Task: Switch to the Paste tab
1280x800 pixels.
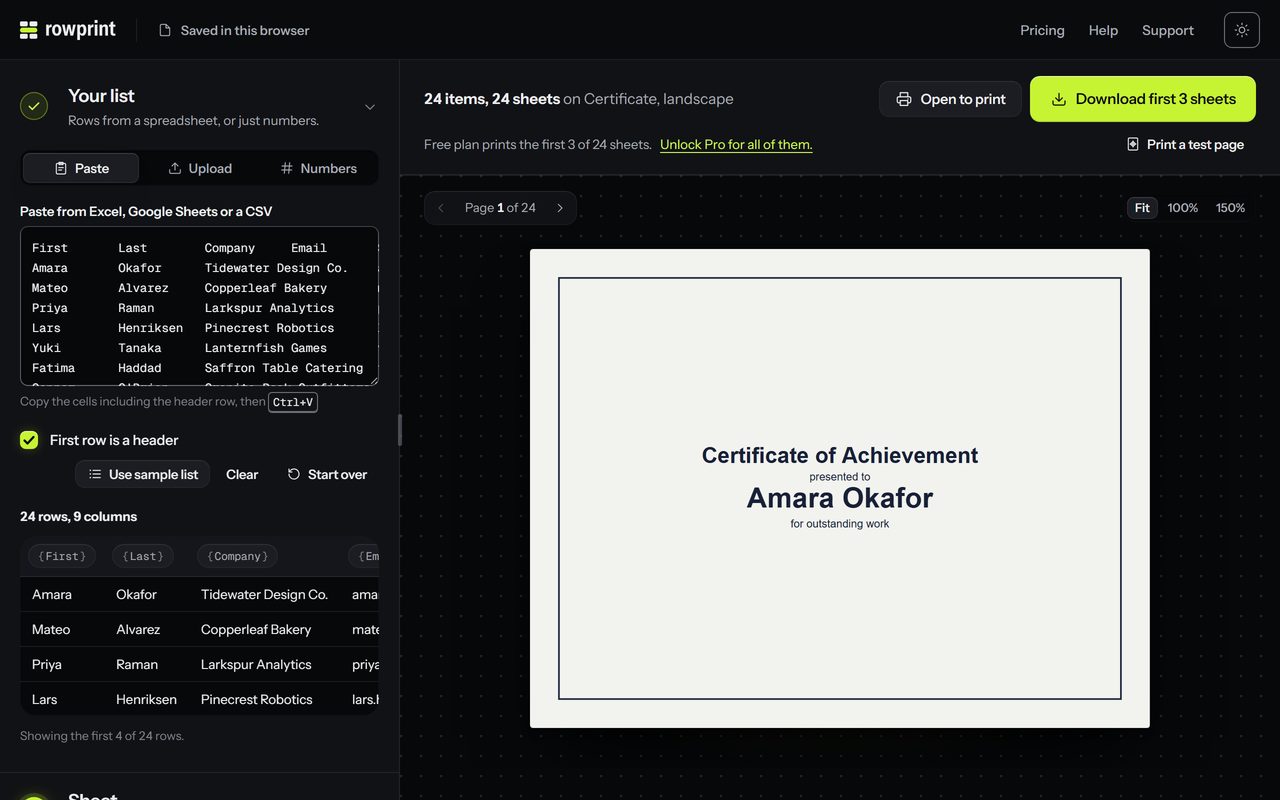Action: (x=81, y=168)
